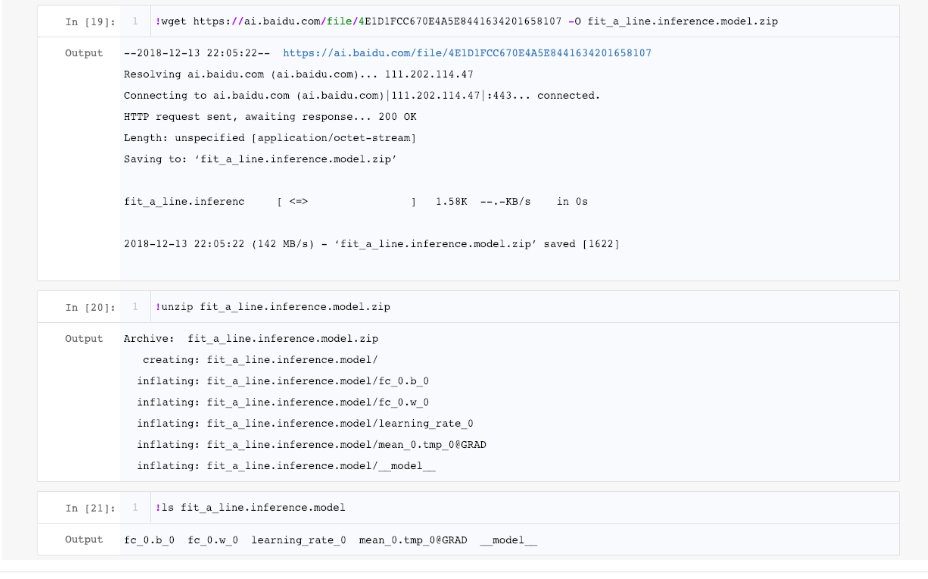Click fc_0.b_0 in the ls output
Screen dimensions: 928x579
(x=149, y=540)
